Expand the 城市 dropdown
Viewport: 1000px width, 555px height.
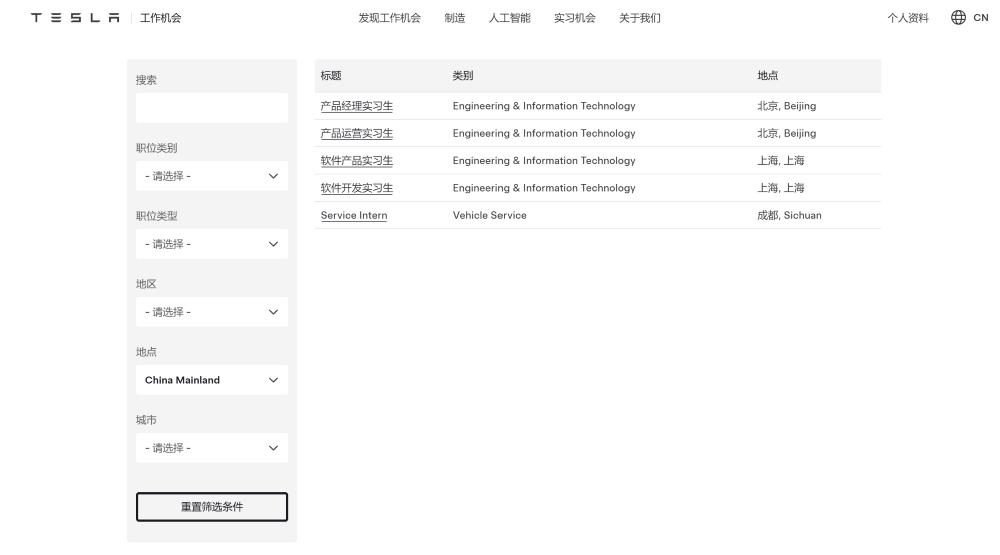click(212, 448)
